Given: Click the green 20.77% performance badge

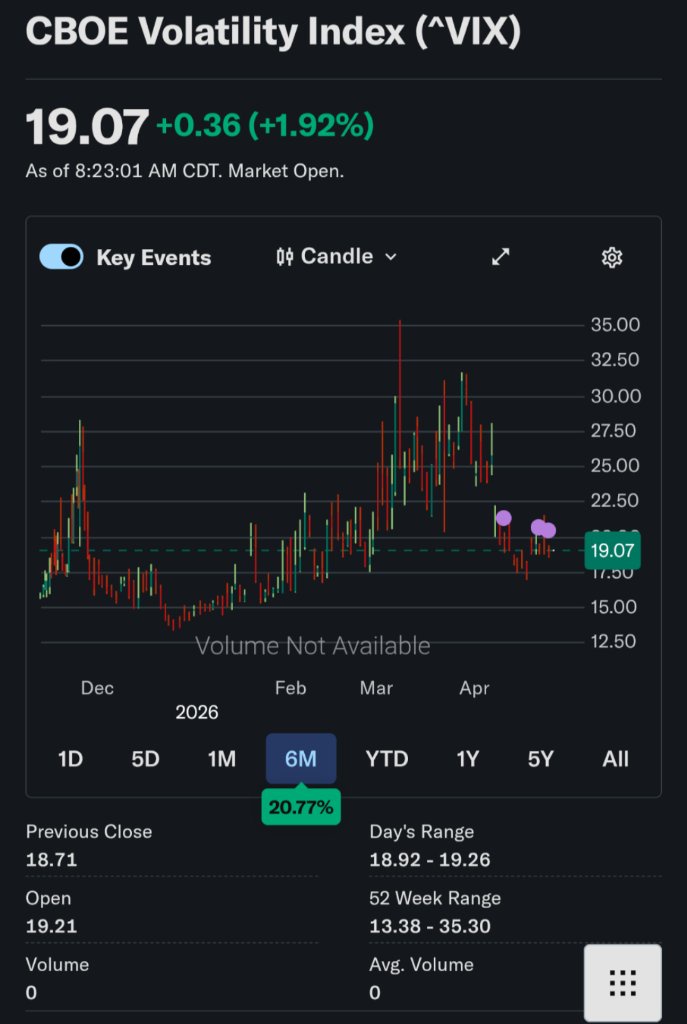Looking at the screenshot, I should [x=301, y=805].
